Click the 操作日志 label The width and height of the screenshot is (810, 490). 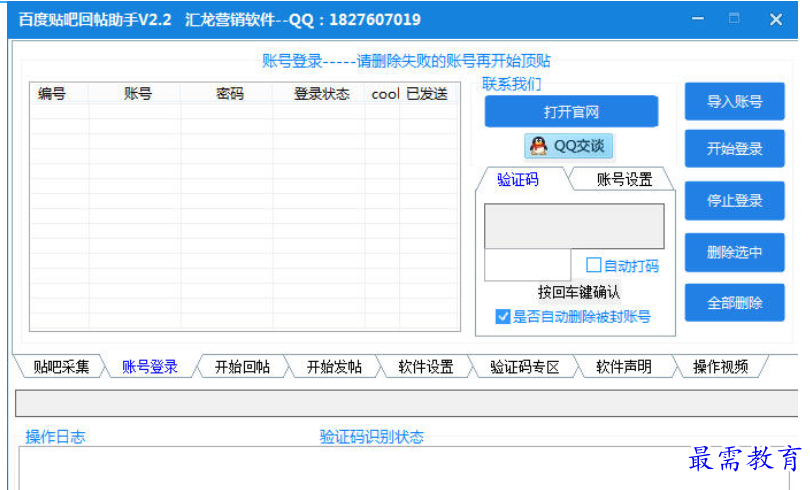click(x=55, y=437)
